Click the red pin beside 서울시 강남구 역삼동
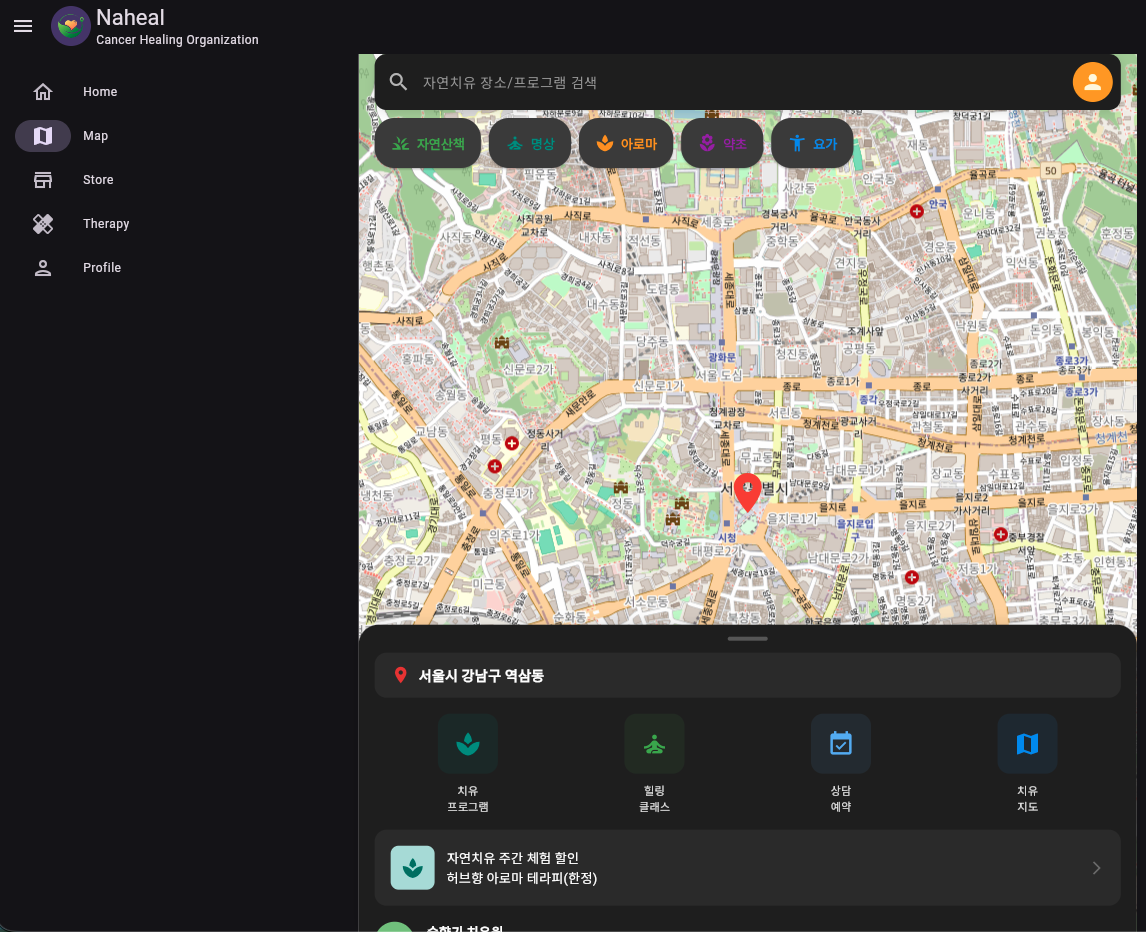The height and width of the screenshot is (932, 1146). pyautogui.click(x=401, y=675)
